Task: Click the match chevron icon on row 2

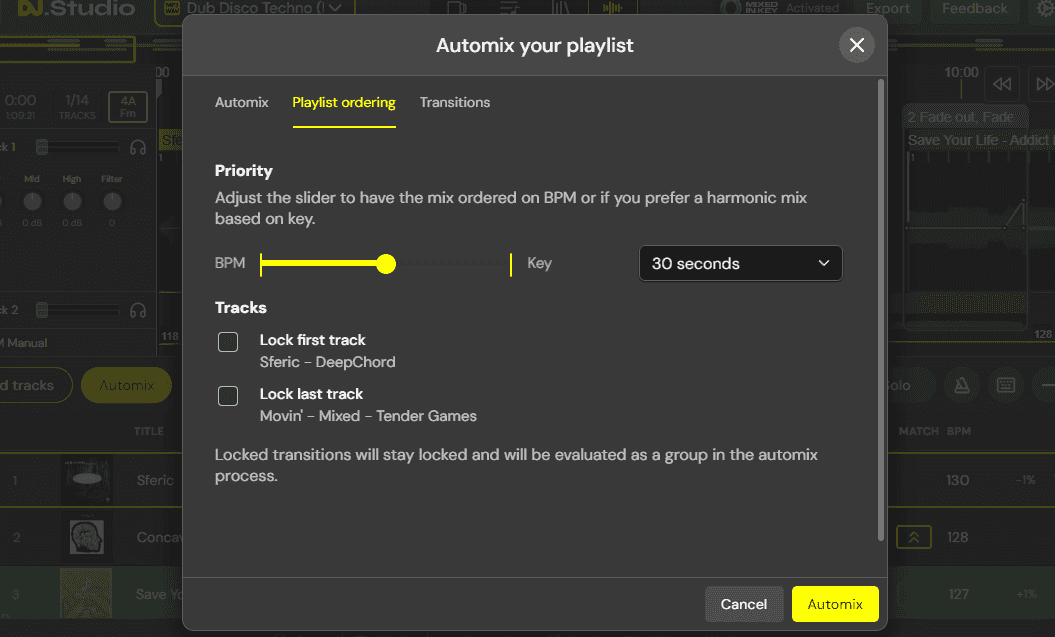Action: (x=914, y=537)
